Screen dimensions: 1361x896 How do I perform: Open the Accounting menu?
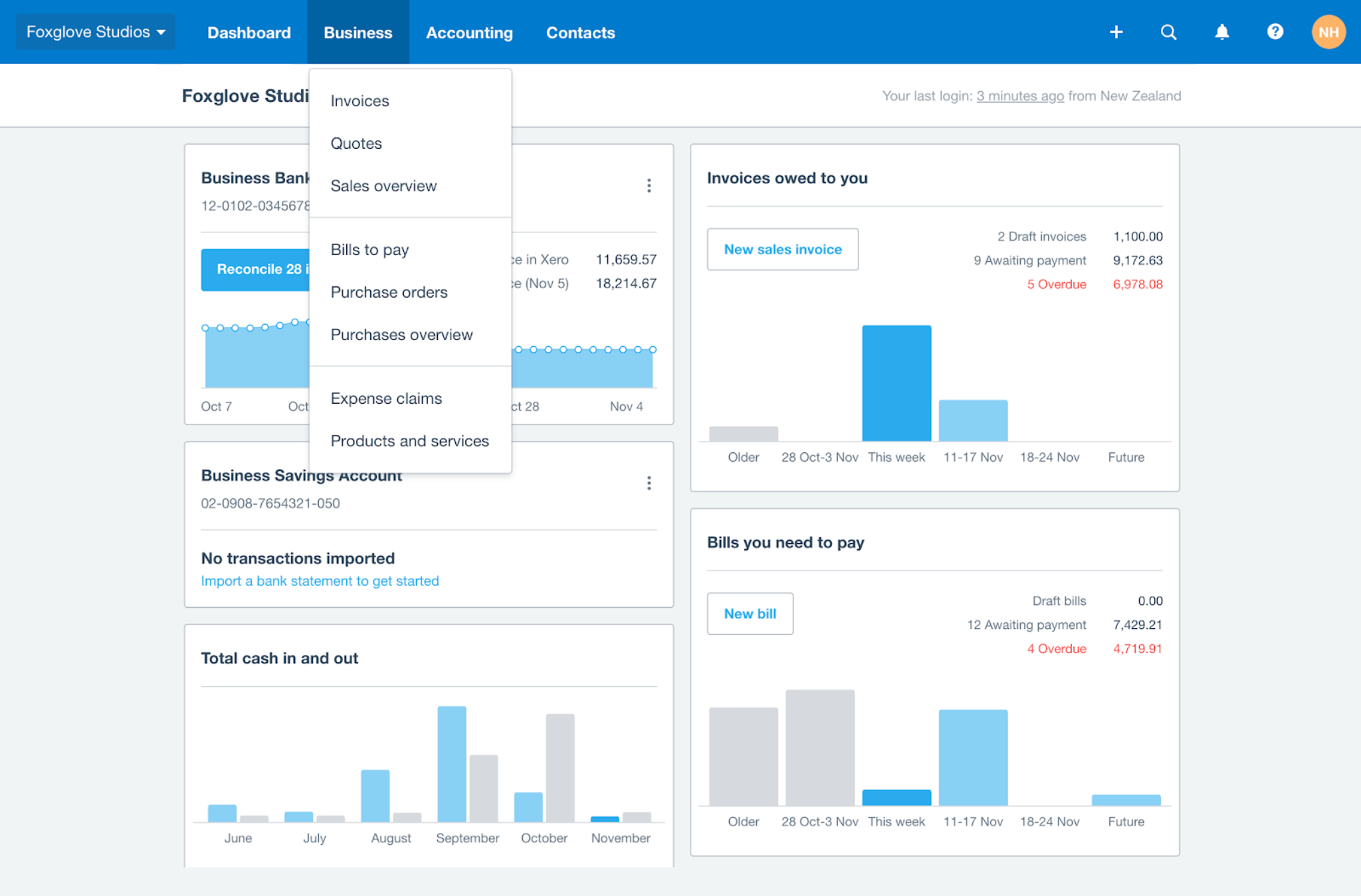pyautogui.click(x=469, y=32)
